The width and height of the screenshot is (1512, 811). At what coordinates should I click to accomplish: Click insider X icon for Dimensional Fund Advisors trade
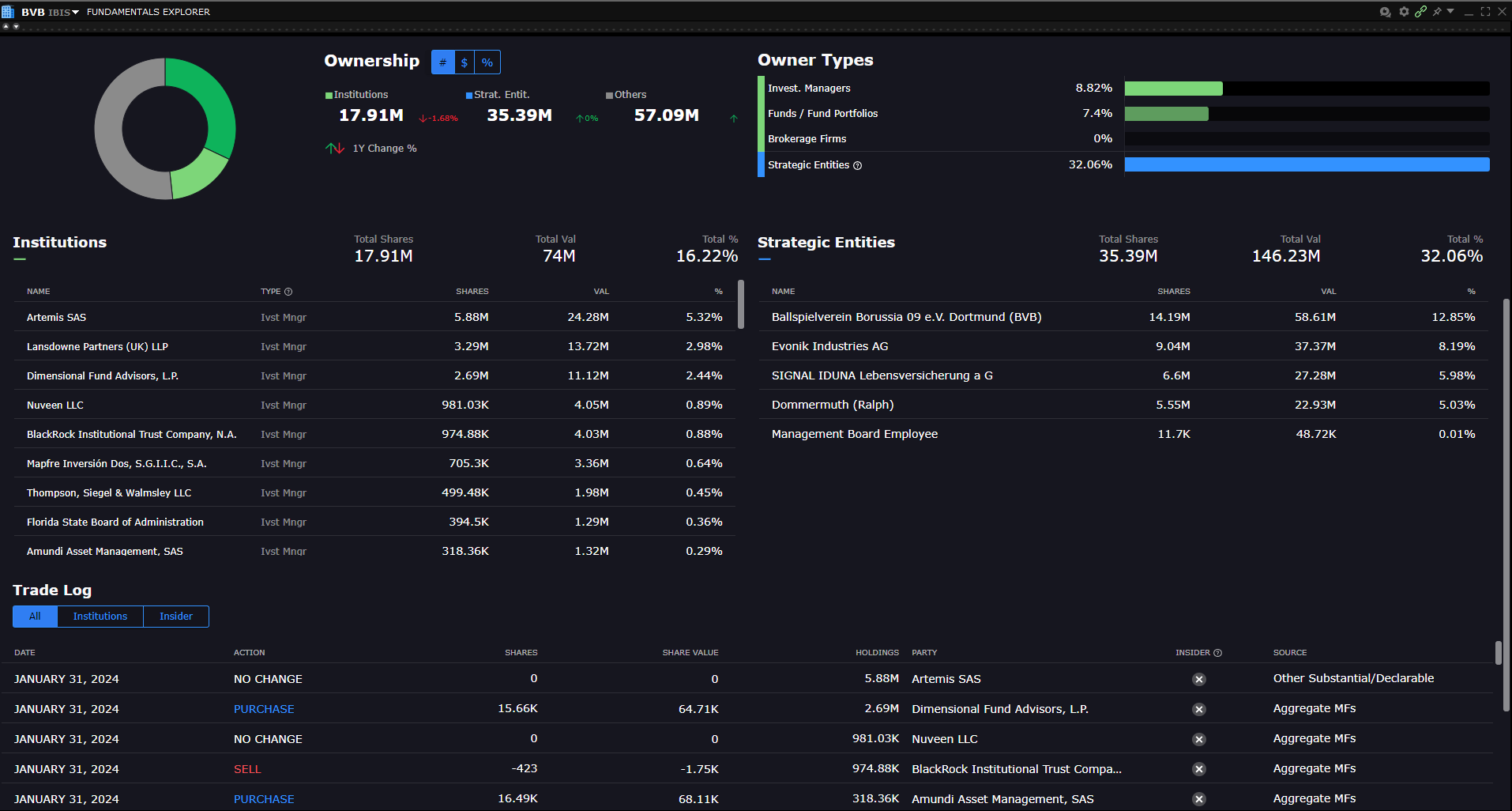pyautogui.click(x=1199, y=709)
